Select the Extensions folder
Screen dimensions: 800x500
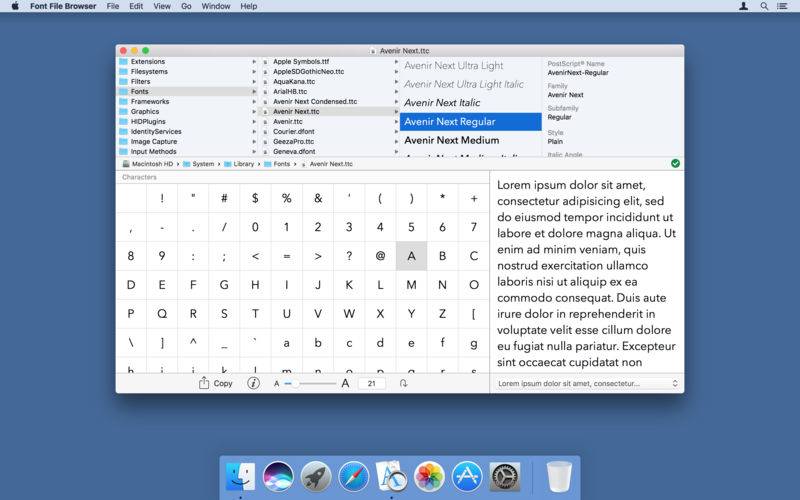(147, 61)
